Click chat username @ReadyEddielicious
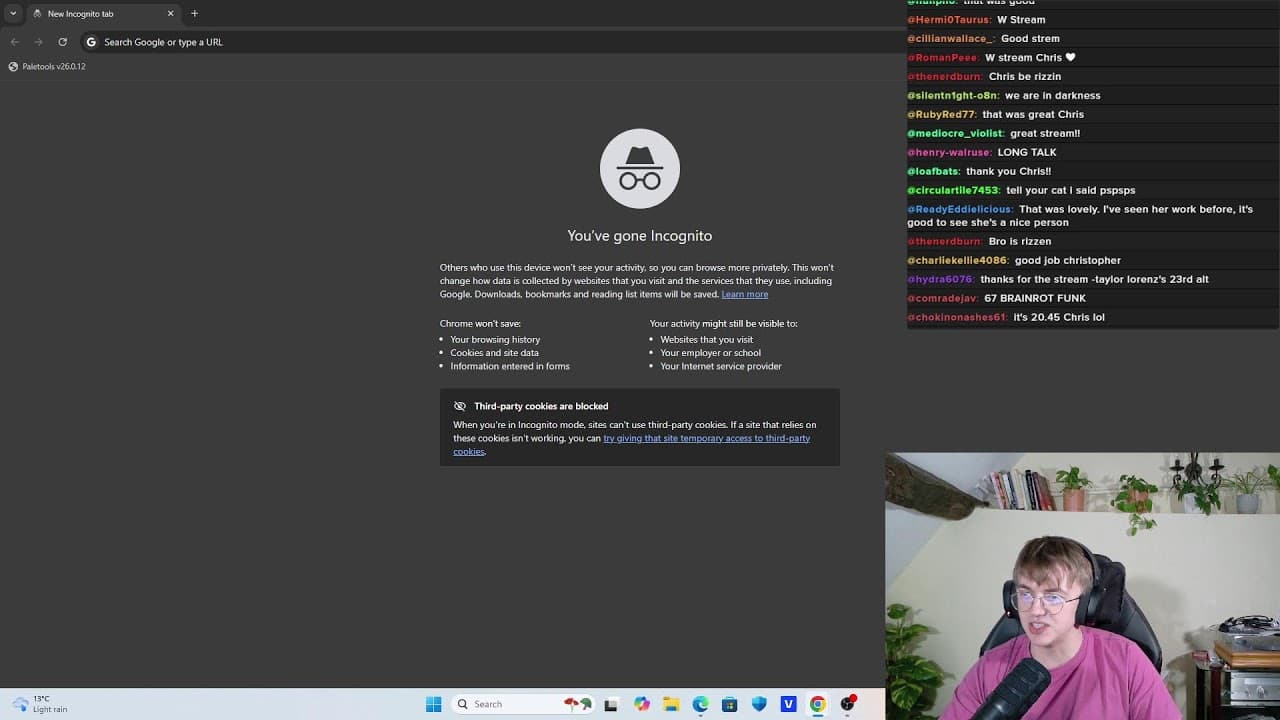Viewport: 1280px width, 720px height. [x=960, y=210]
